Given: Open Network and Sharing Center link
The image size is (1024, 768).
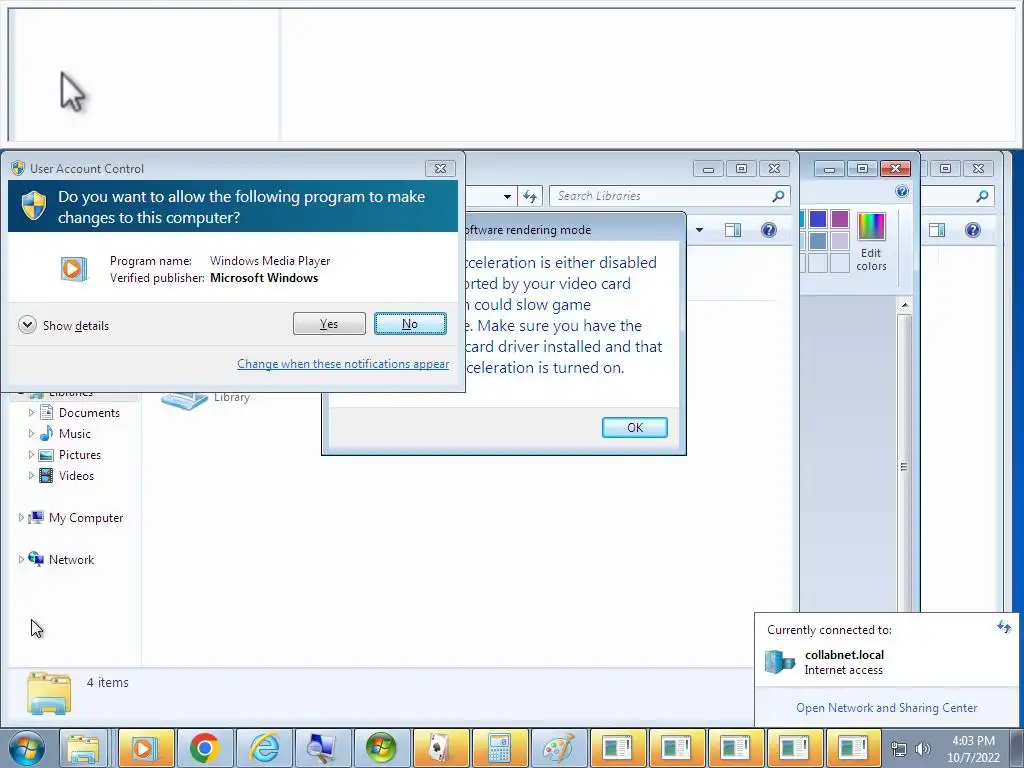Looking at the screenshot, I should [x=886, y=708].
